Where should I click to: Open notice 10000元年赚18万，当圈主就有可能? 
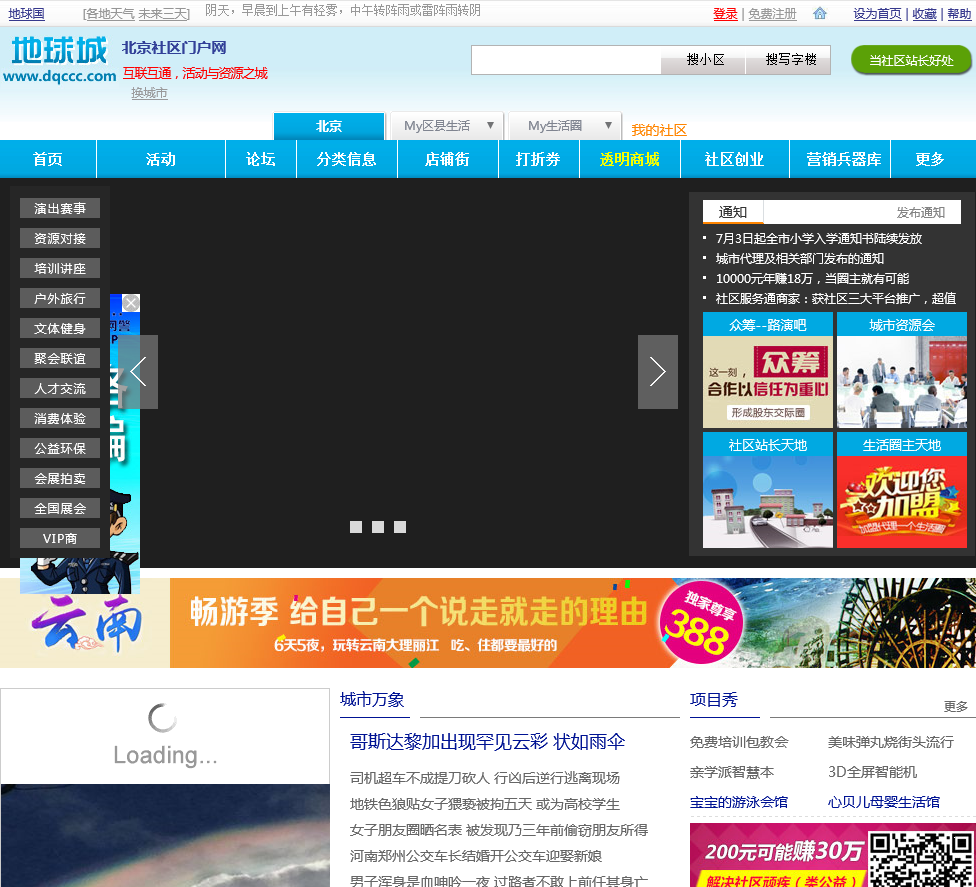[812, 278]
